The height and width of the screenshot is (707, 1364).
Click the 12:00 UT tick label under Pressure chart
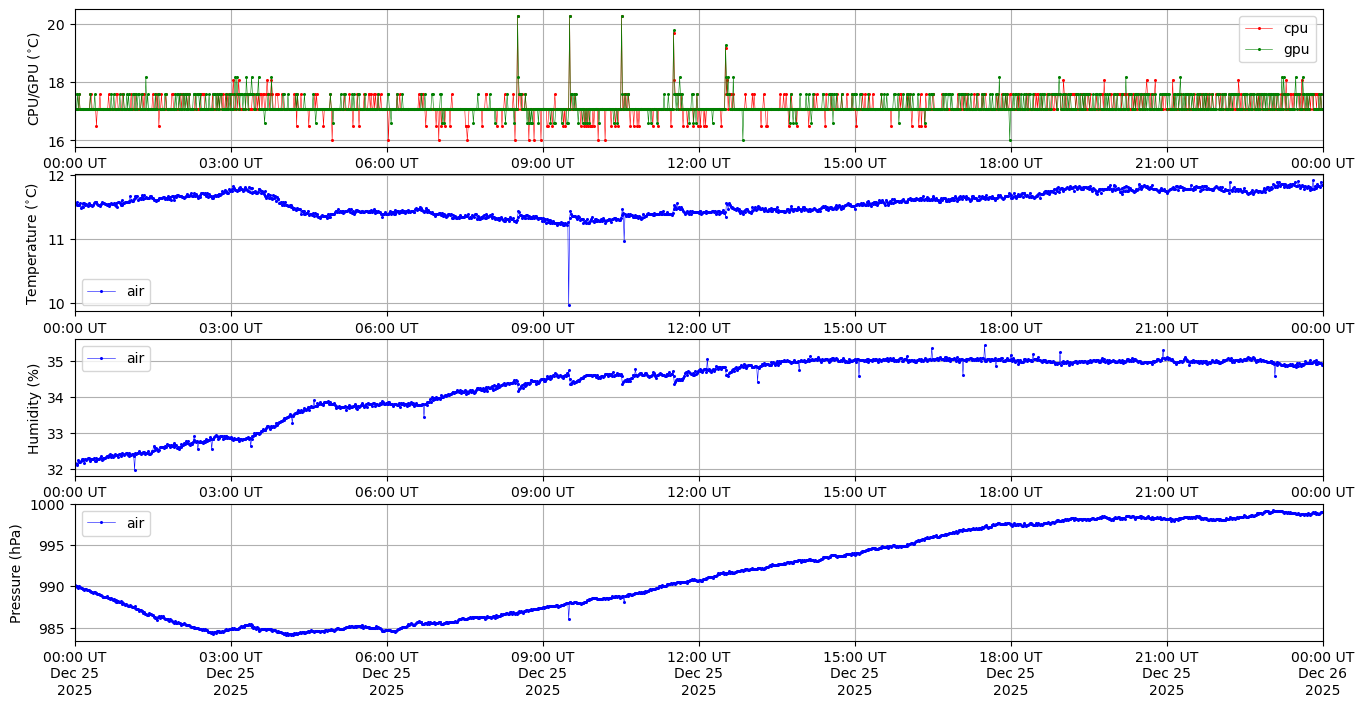[x=698, y=657]
